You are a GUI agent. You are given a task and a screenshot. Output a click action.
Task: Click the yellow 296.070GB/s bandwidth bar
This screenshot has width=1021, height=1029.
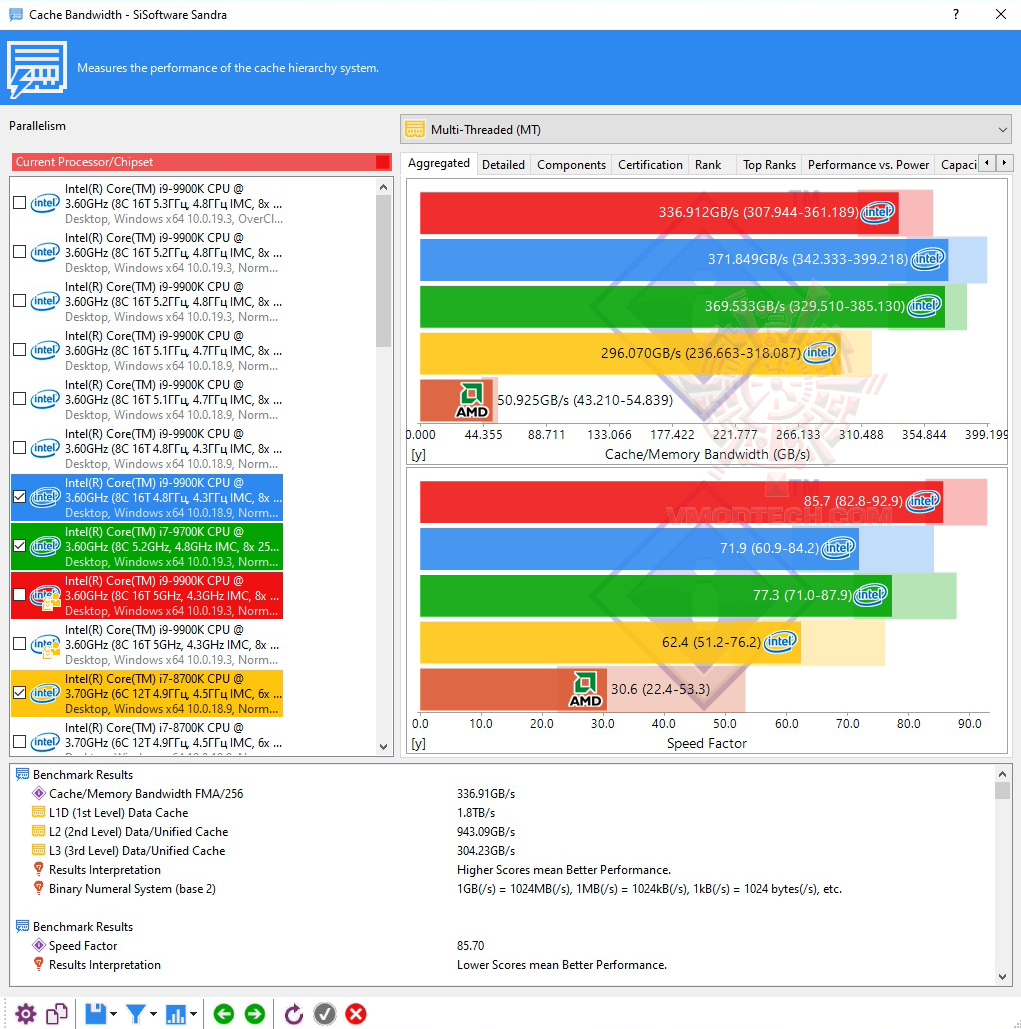click(x=630, y=353)
